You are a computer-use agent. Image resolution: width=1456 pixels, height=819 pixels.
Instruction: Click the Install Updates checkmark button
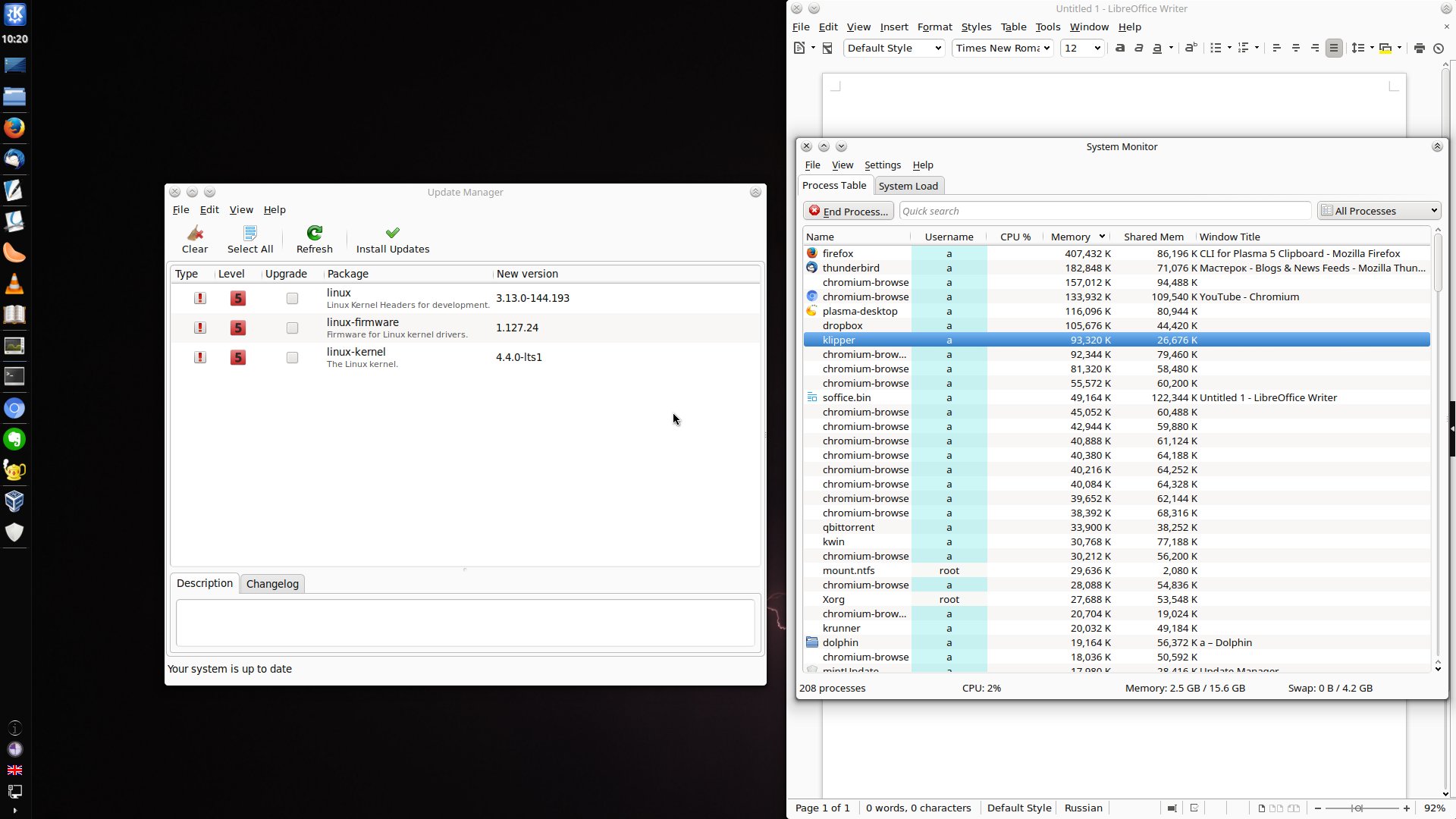click(x=392, y=233)
